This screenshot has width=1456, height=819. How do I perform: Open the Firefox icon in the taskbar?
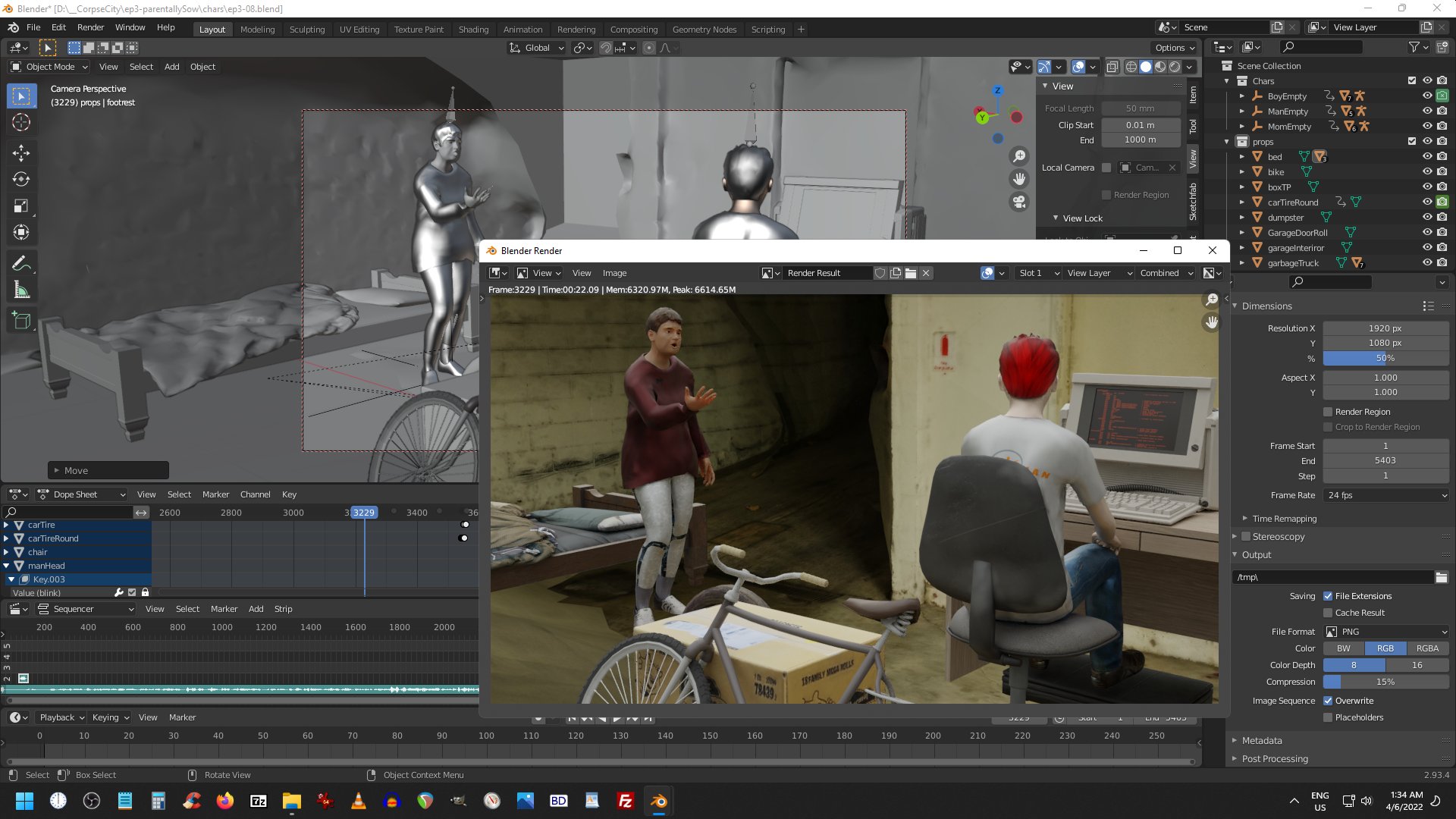click(x=225, y=801)
